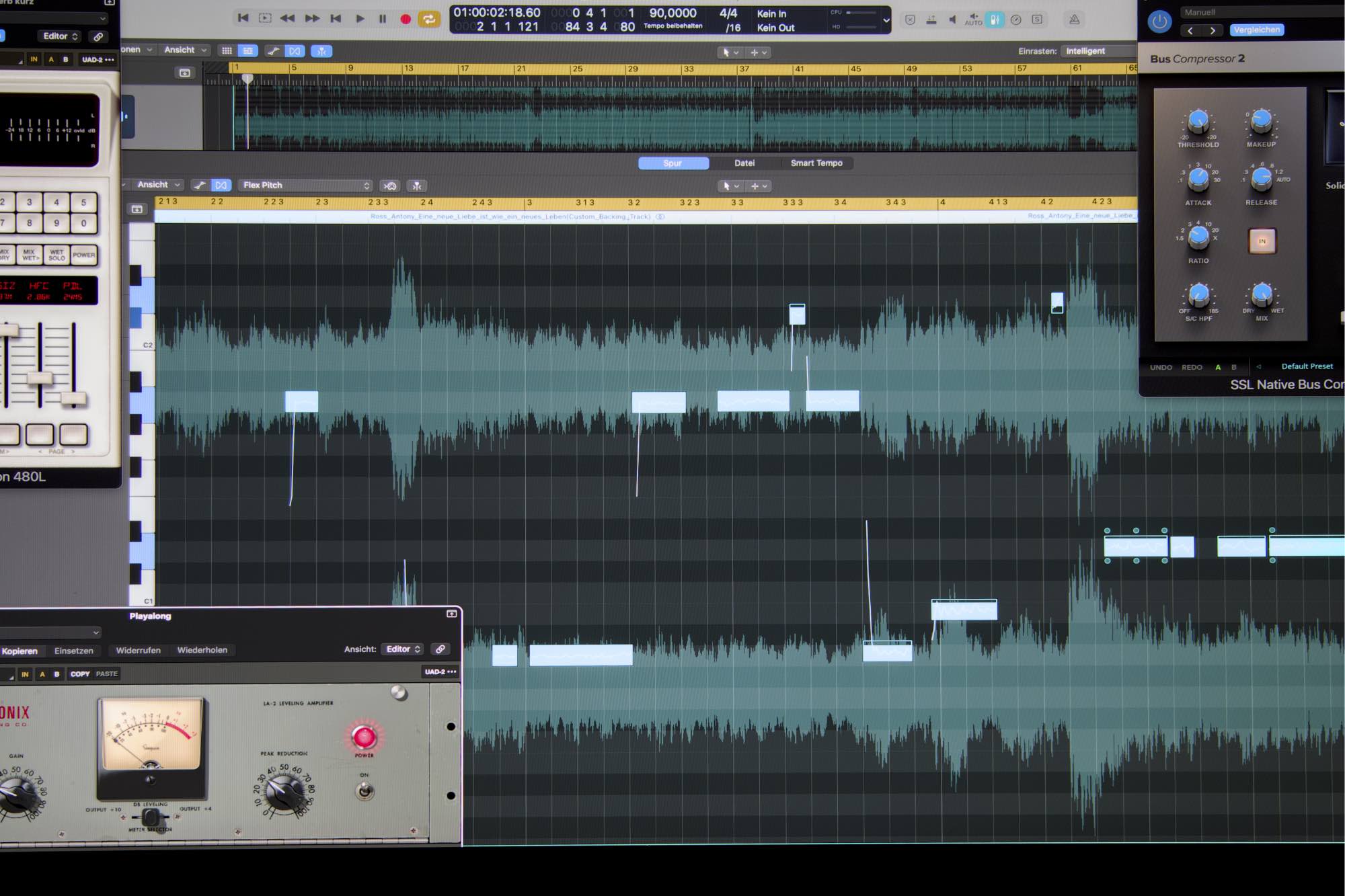
Task: Click the Bus Compressor THRESHOLD knob
Action: click(x=1198, y=122)
